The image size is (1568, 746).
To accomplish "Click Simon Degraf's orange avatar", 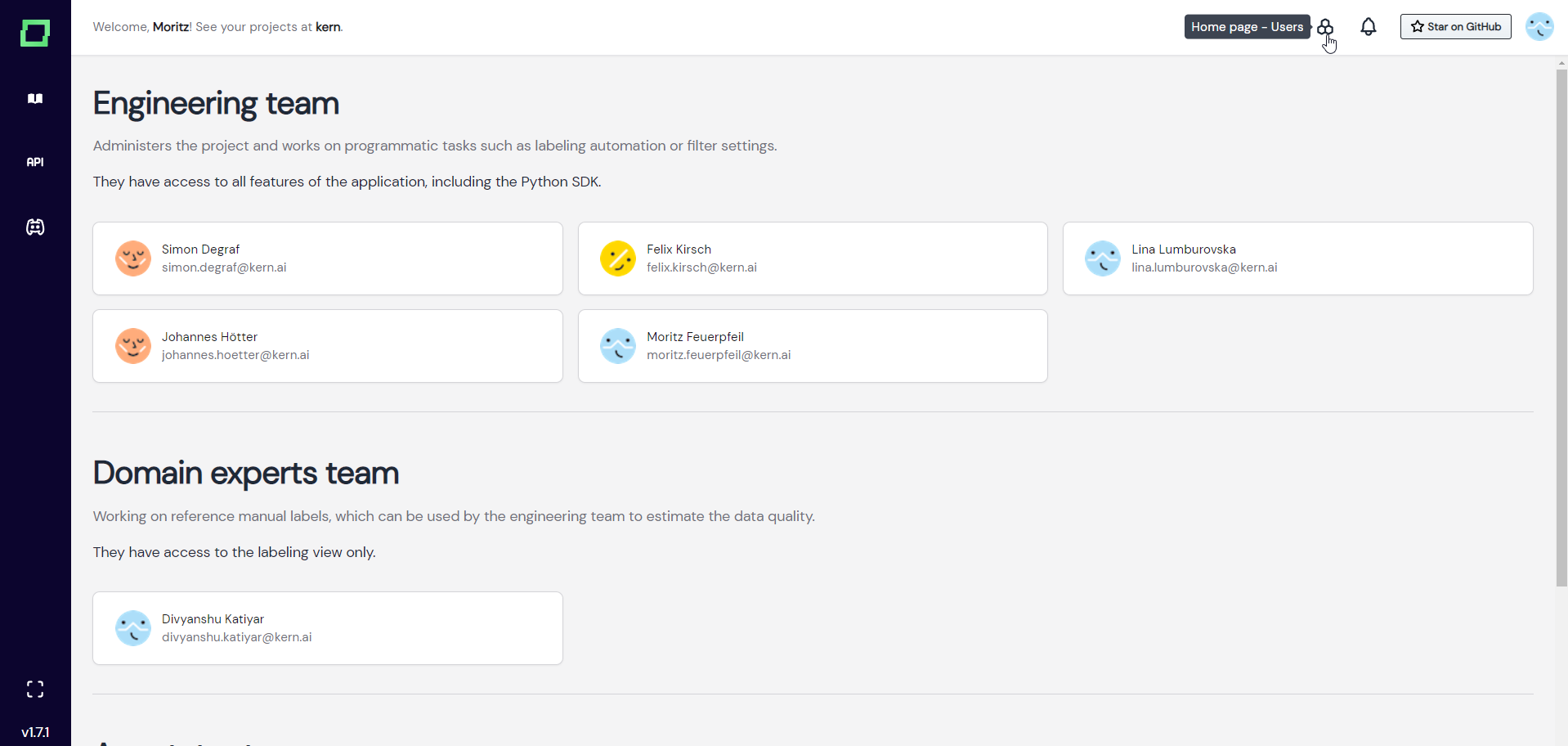I will pos(133,258).
